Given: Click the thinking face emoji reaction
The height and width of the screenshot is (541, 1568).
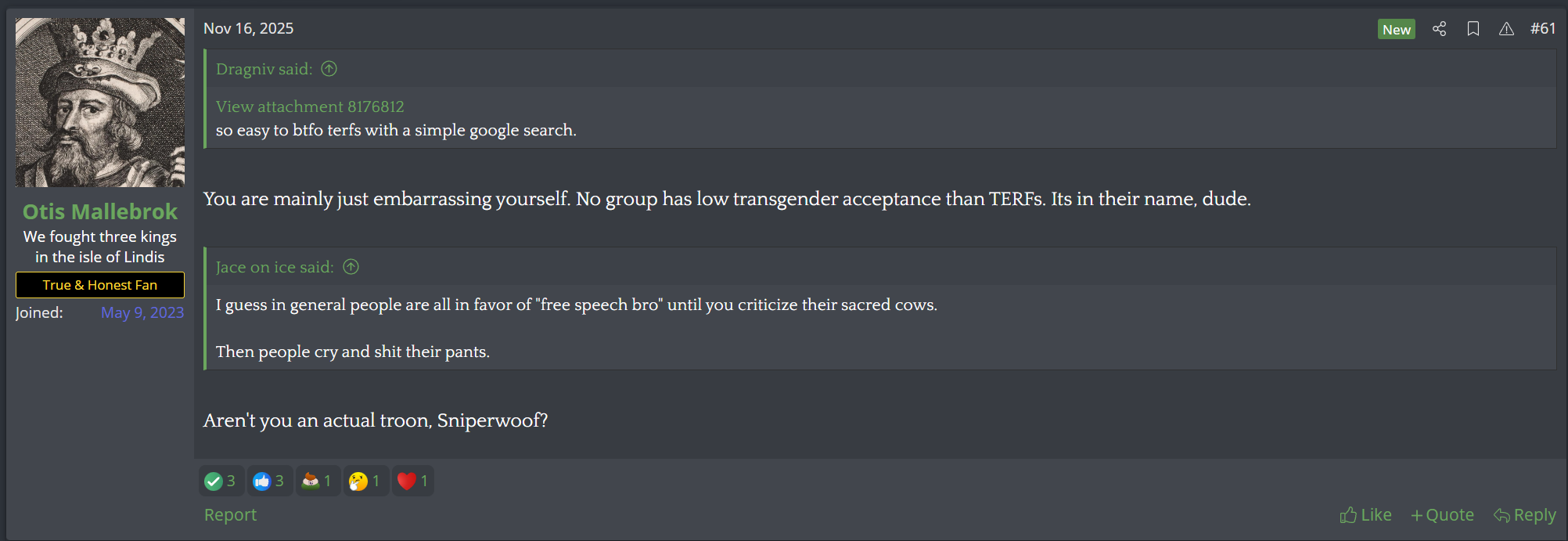Looking at the screenshot, I should [358, 481].
